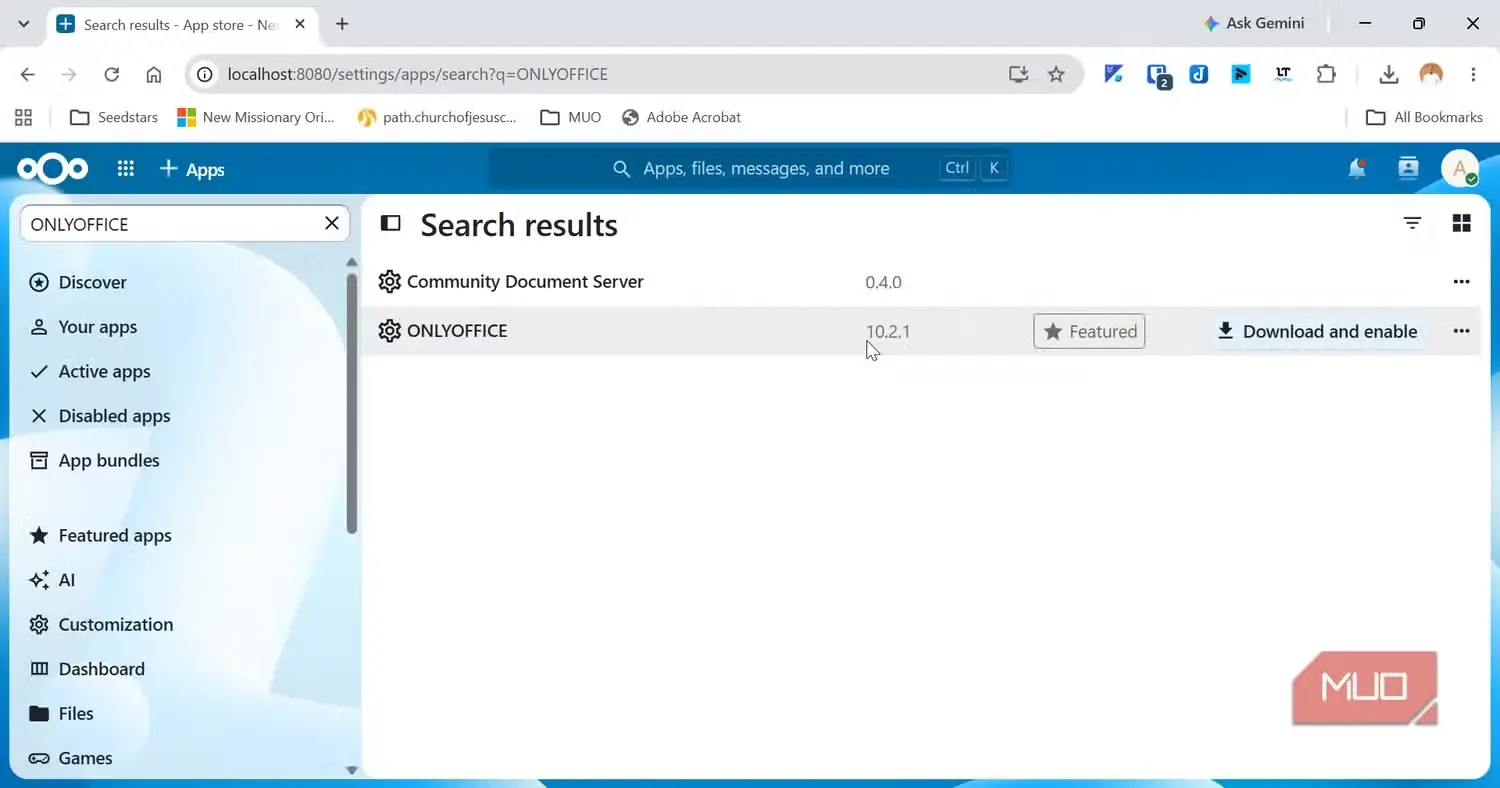Reload the browser page
Image resolution: width=1500 pixels, height=788 pixels.
112,74
